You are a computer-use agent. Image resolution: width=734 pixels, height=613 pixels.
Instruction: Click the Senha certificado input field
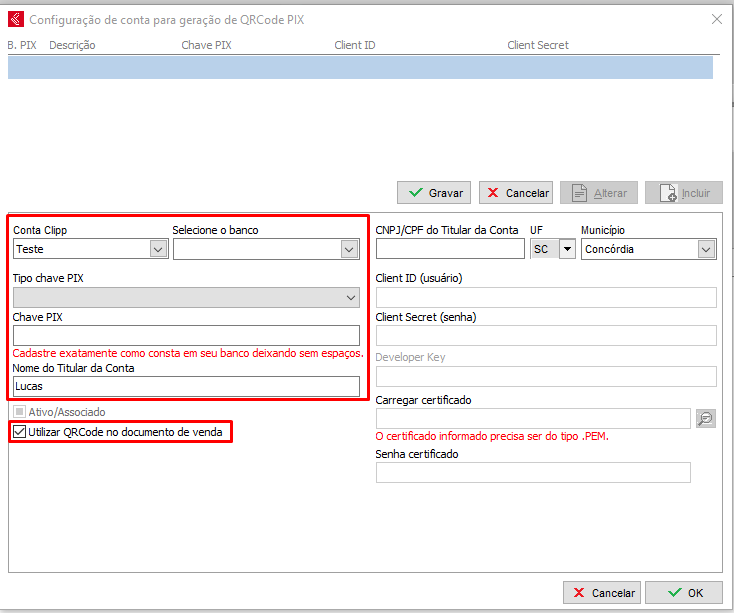point(533,472)
